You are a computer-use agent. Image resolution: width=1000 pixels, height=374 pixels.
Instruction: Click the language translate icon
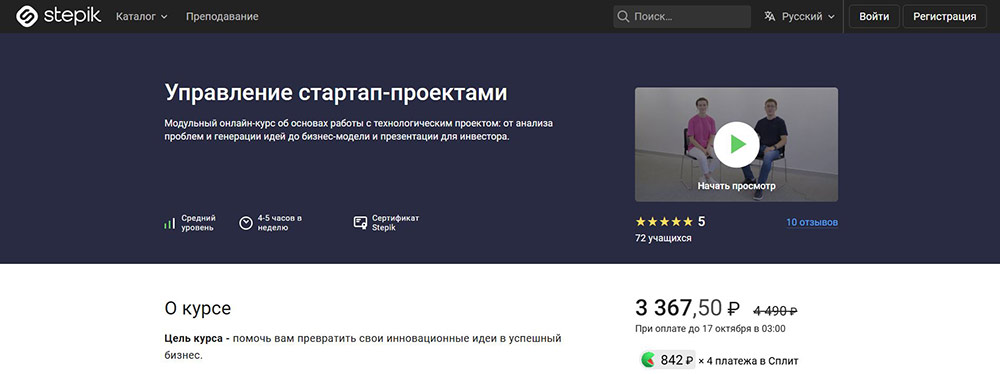[770, 17]
